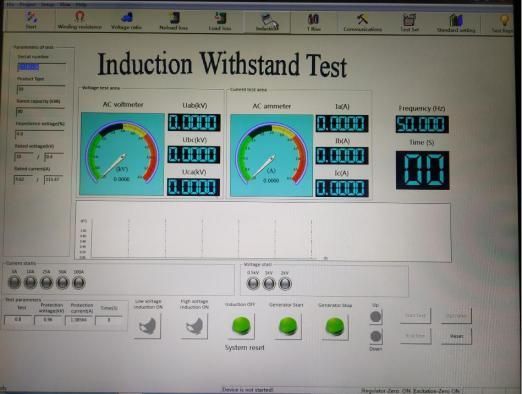Open the T Rise test
Screen dimensions: 522x394
pos(314,22)
